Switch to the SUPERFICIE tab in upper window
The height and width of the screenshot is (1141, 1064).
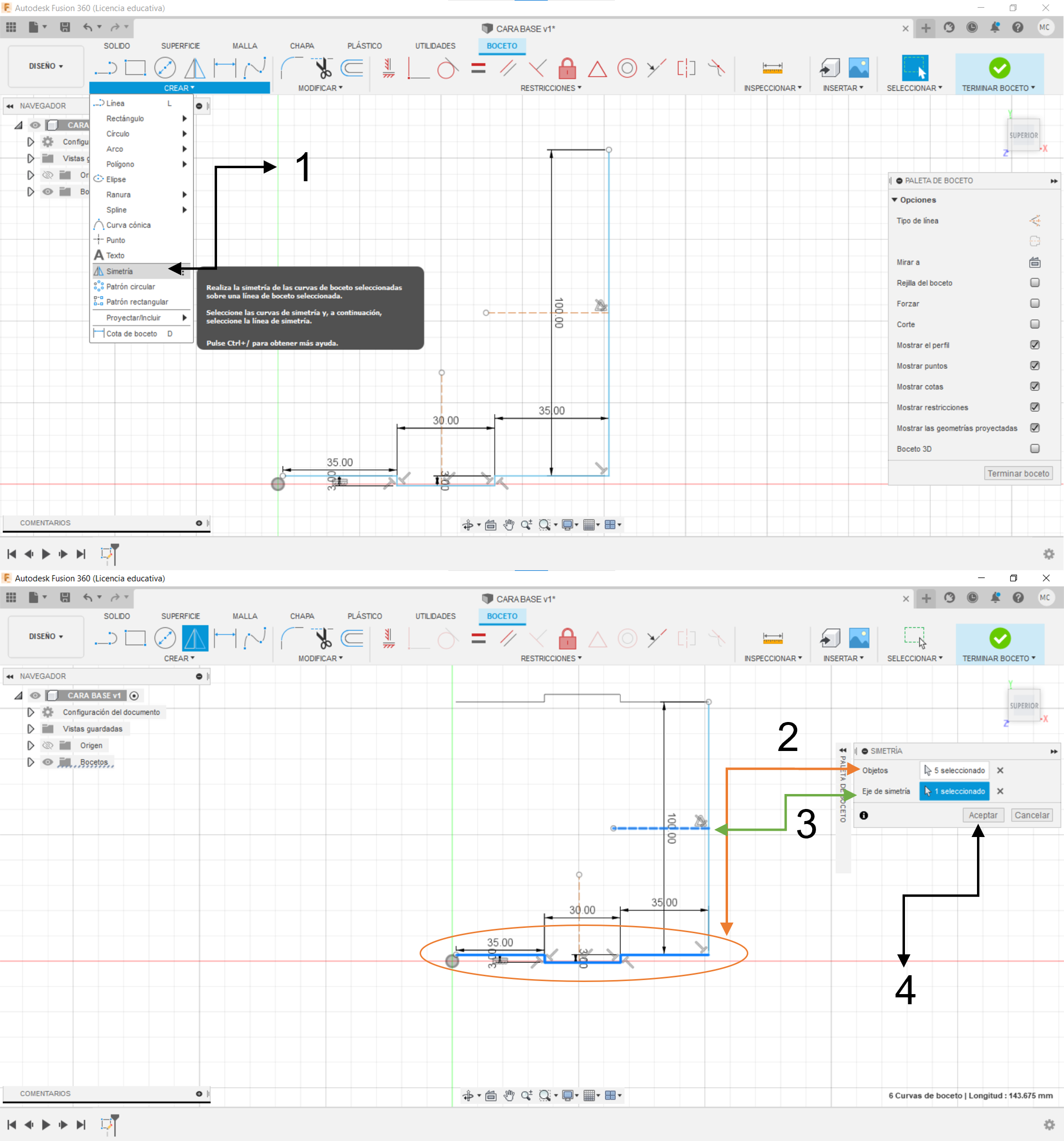180,46
